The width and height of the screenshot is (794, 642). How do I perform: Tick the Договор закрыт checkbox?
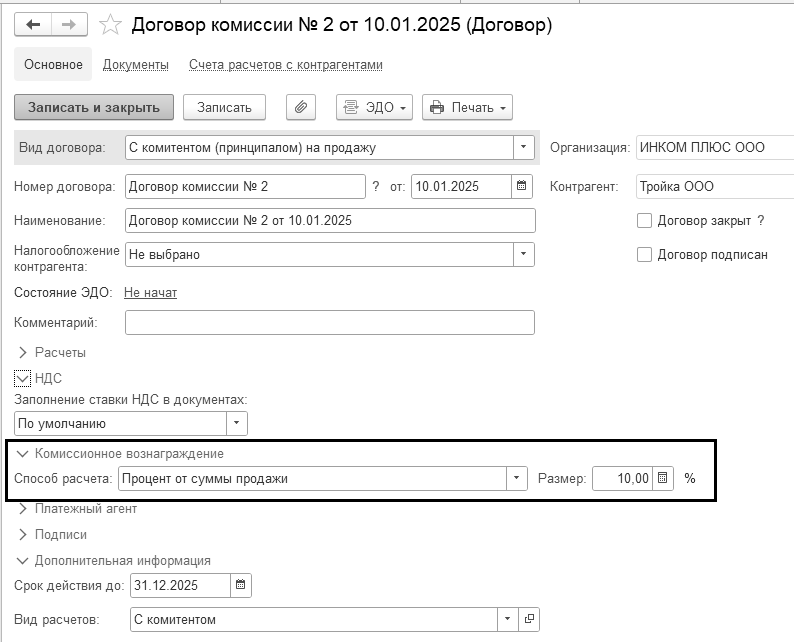click(x=644, y=220)
